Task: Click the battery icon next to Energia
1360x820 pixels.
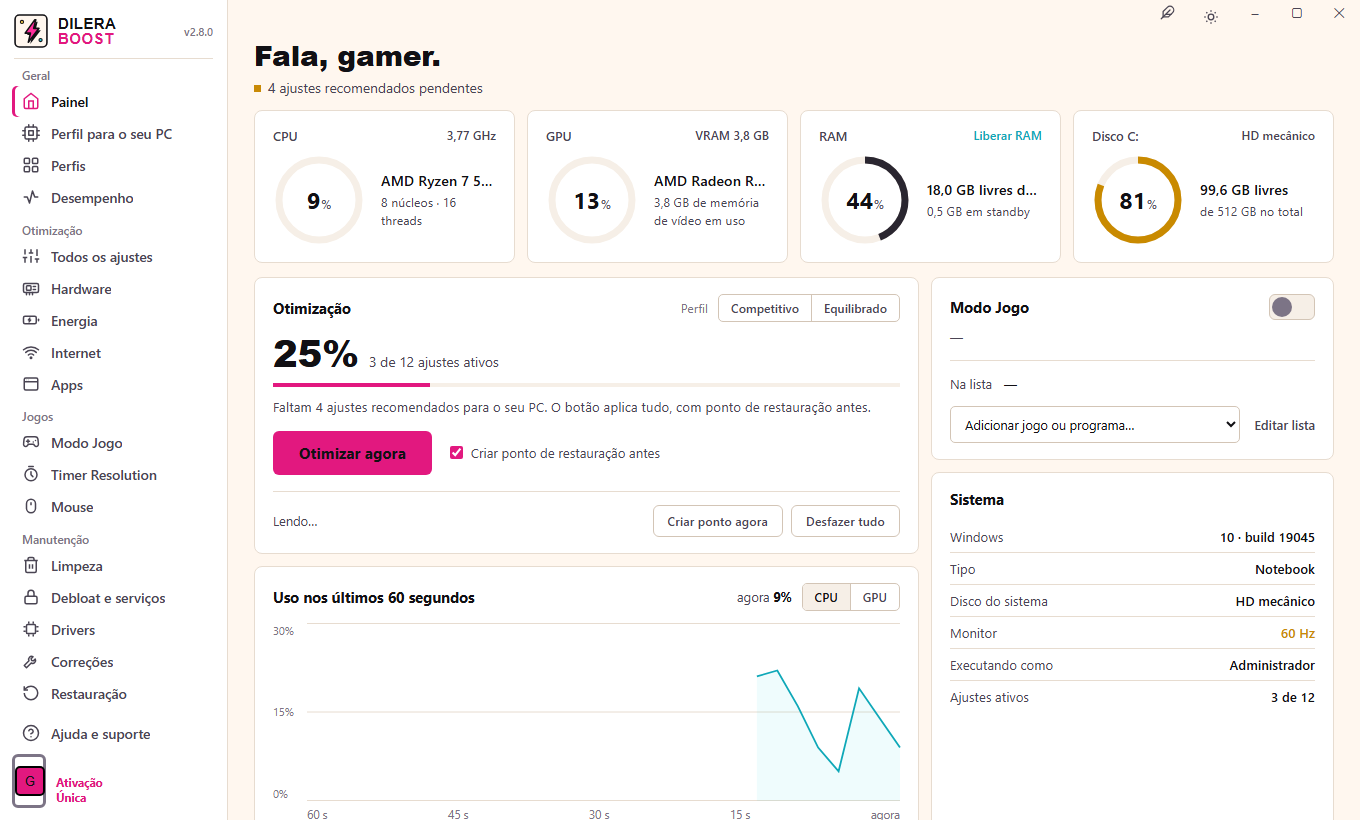Action: 31,321
